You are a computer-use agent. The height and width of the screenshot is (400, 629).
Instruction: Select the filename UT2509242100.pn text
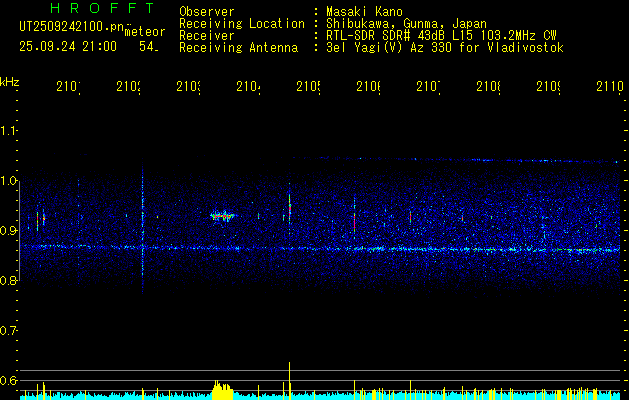point(72,26)
